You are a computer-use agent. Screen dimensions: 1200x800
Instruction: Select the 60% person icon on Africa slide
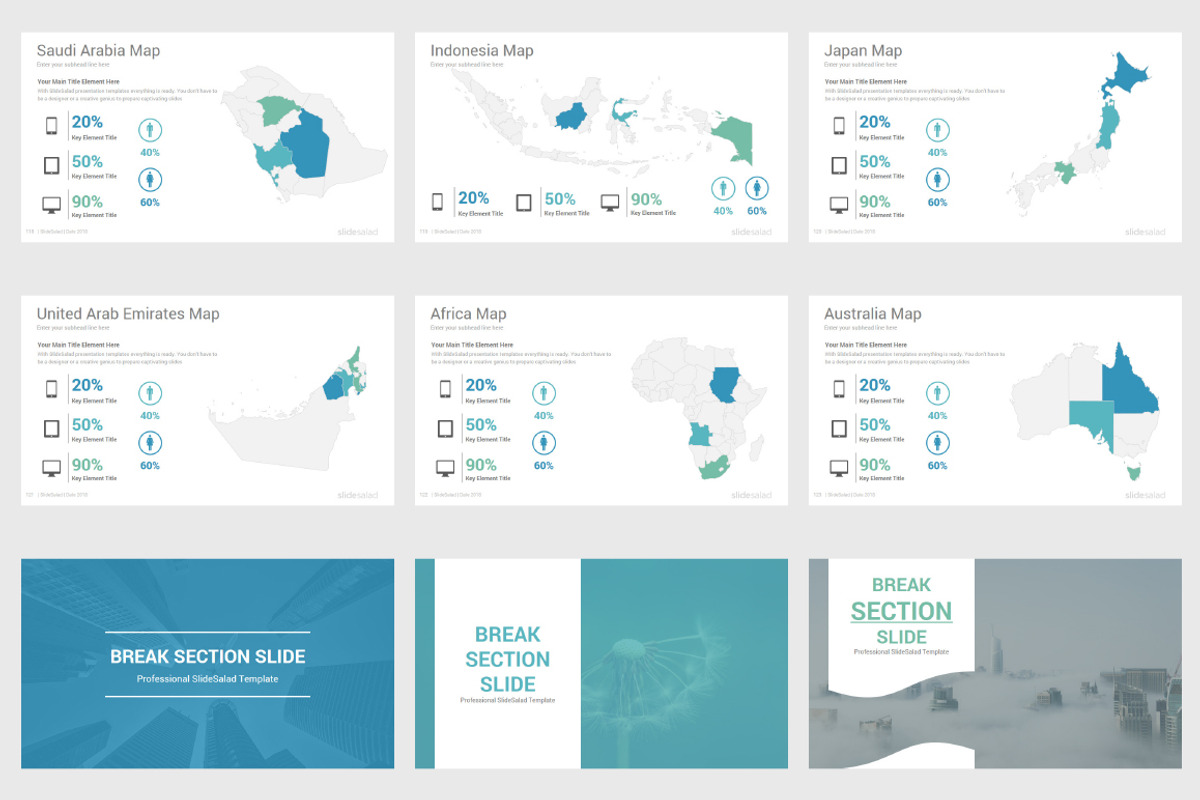point(544,443)
